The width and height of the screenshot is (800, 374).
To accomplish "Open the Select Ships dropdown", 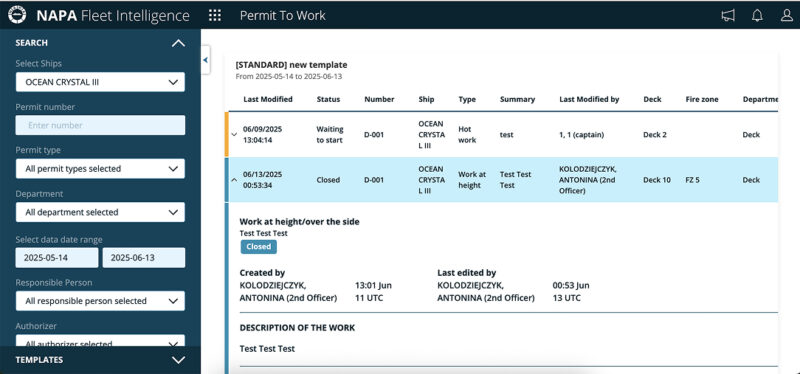I will 100,82.
